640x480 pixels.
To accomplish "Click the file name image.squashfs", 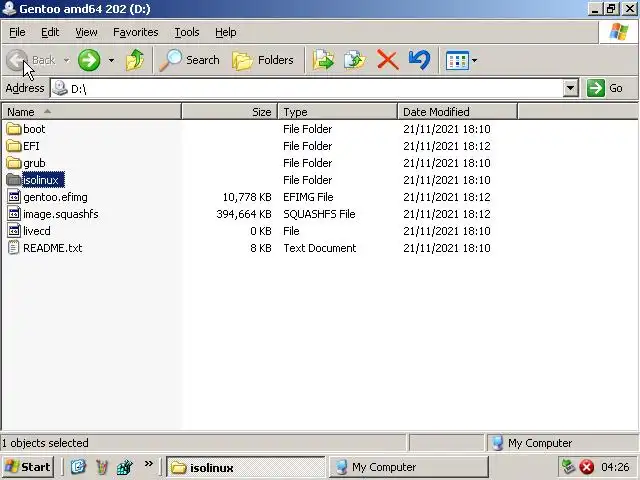I will point(60,214).
